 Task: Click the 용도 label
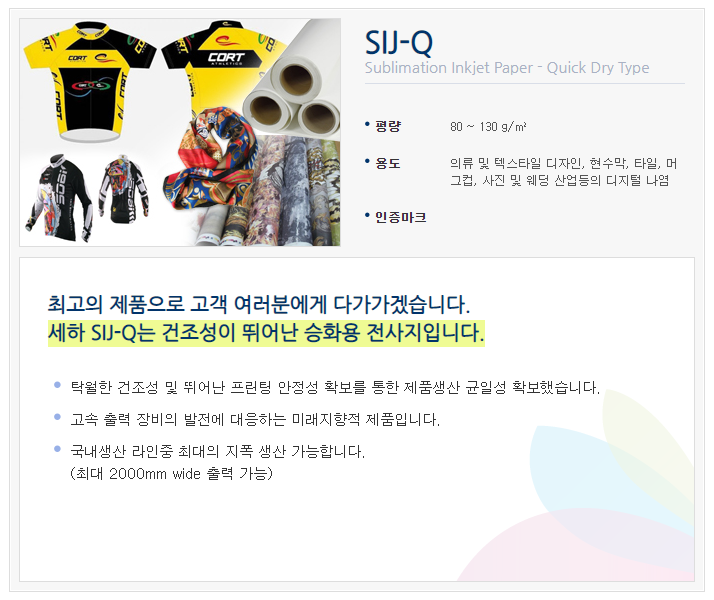coord(388,163)
